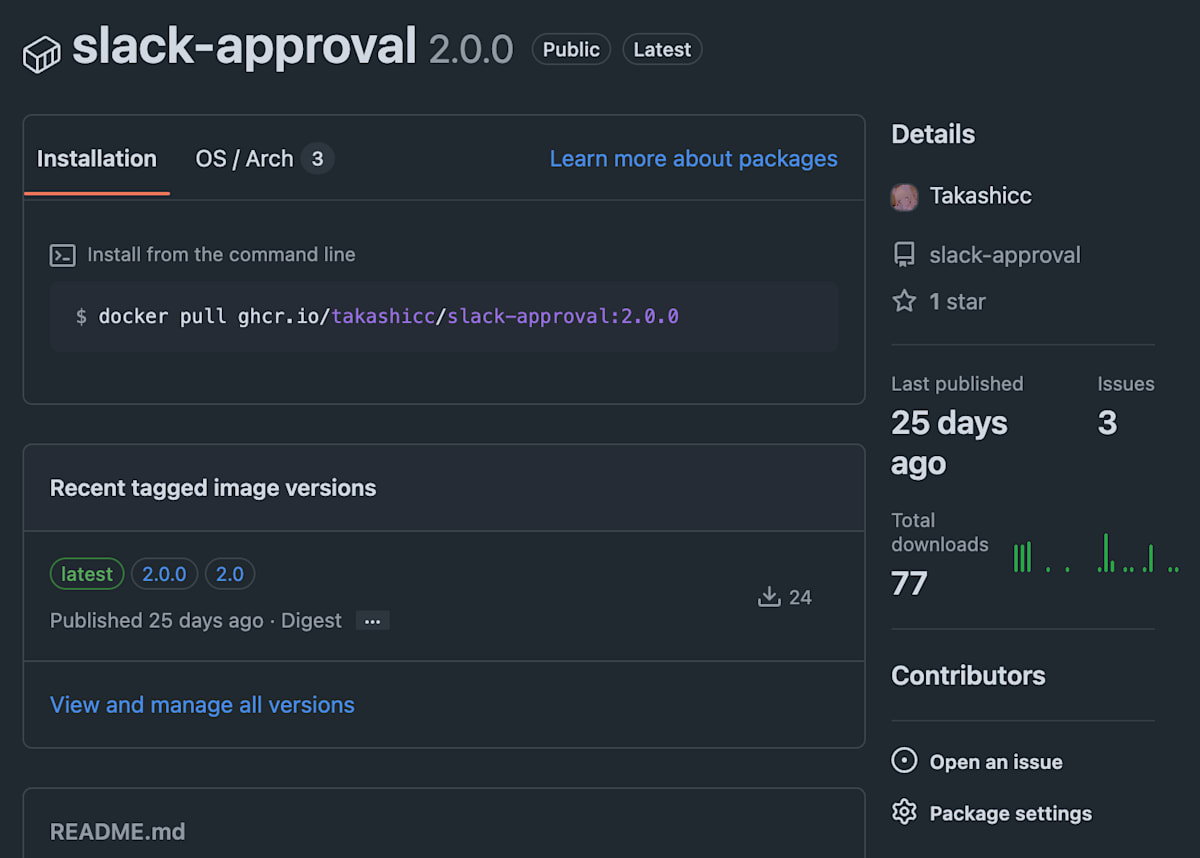Viewport: 1200px width, 858px height.
Task: Click slack-approval:2.0.0 in the docker pull command
Action: coord(563,316)
